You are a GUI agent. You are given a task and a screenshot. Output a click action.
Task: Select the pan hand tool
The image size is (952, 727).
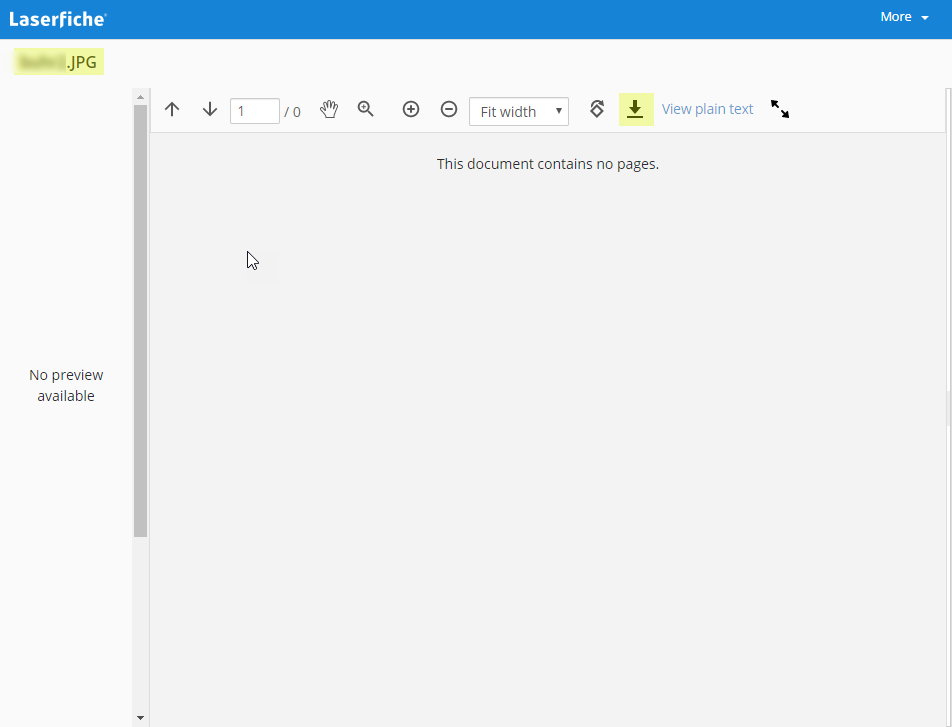(x=328, y=109)
